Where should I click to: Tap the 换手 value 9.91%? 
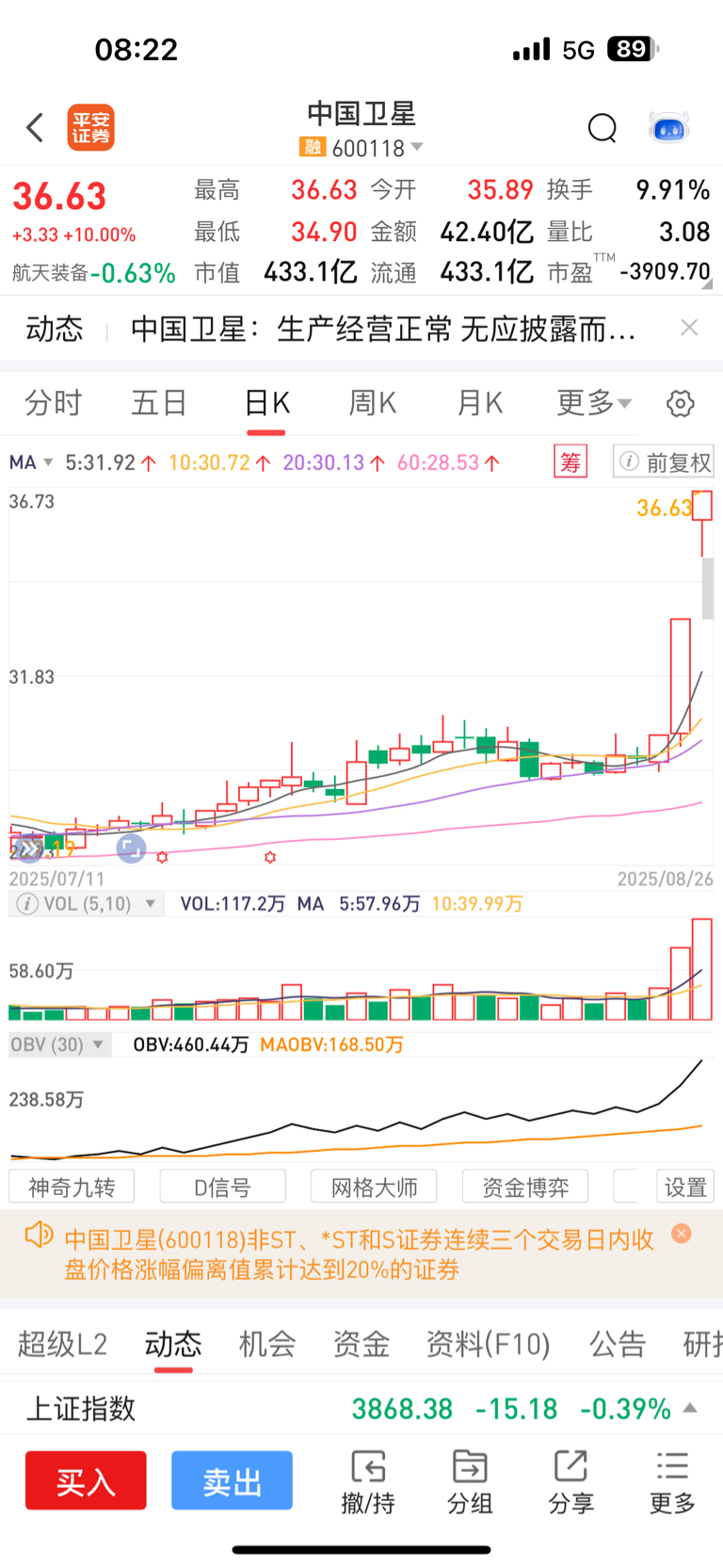(673, 189)
